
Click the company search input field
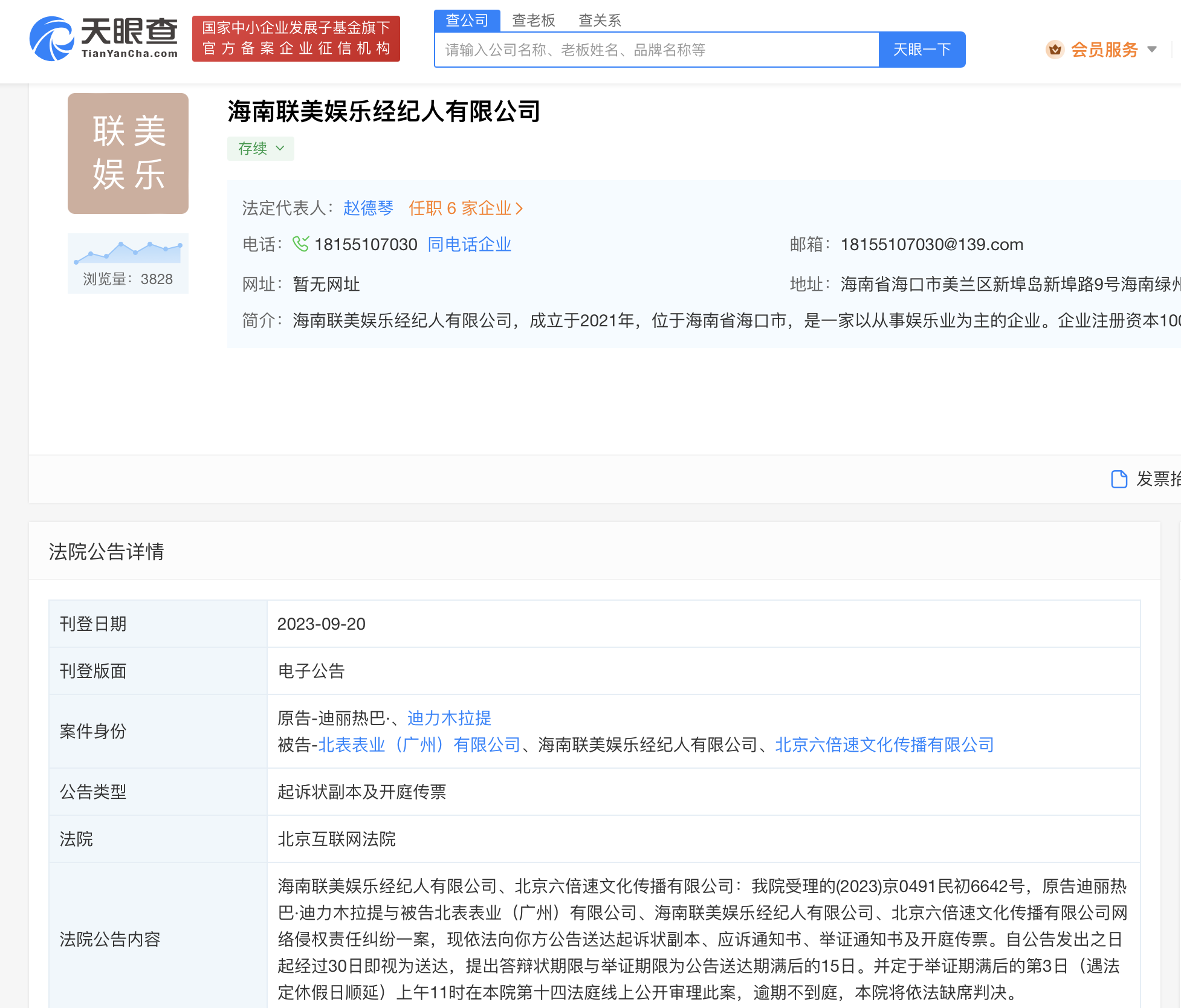point(656,50)
